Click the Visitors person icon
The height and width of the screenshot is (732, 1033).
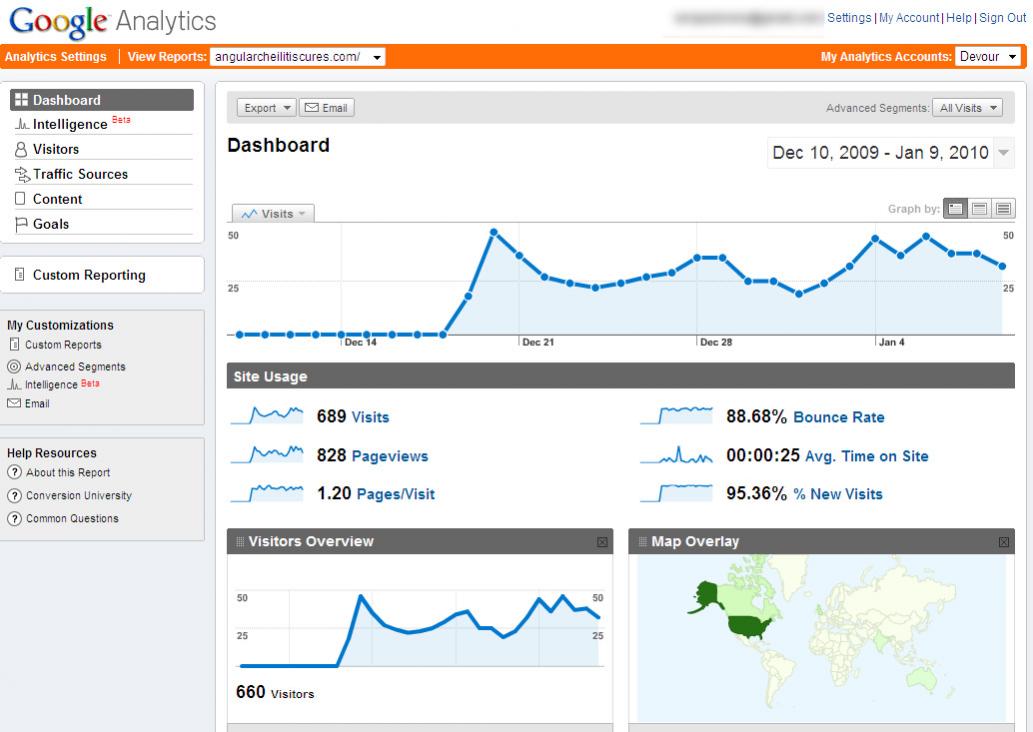(21, 150)
